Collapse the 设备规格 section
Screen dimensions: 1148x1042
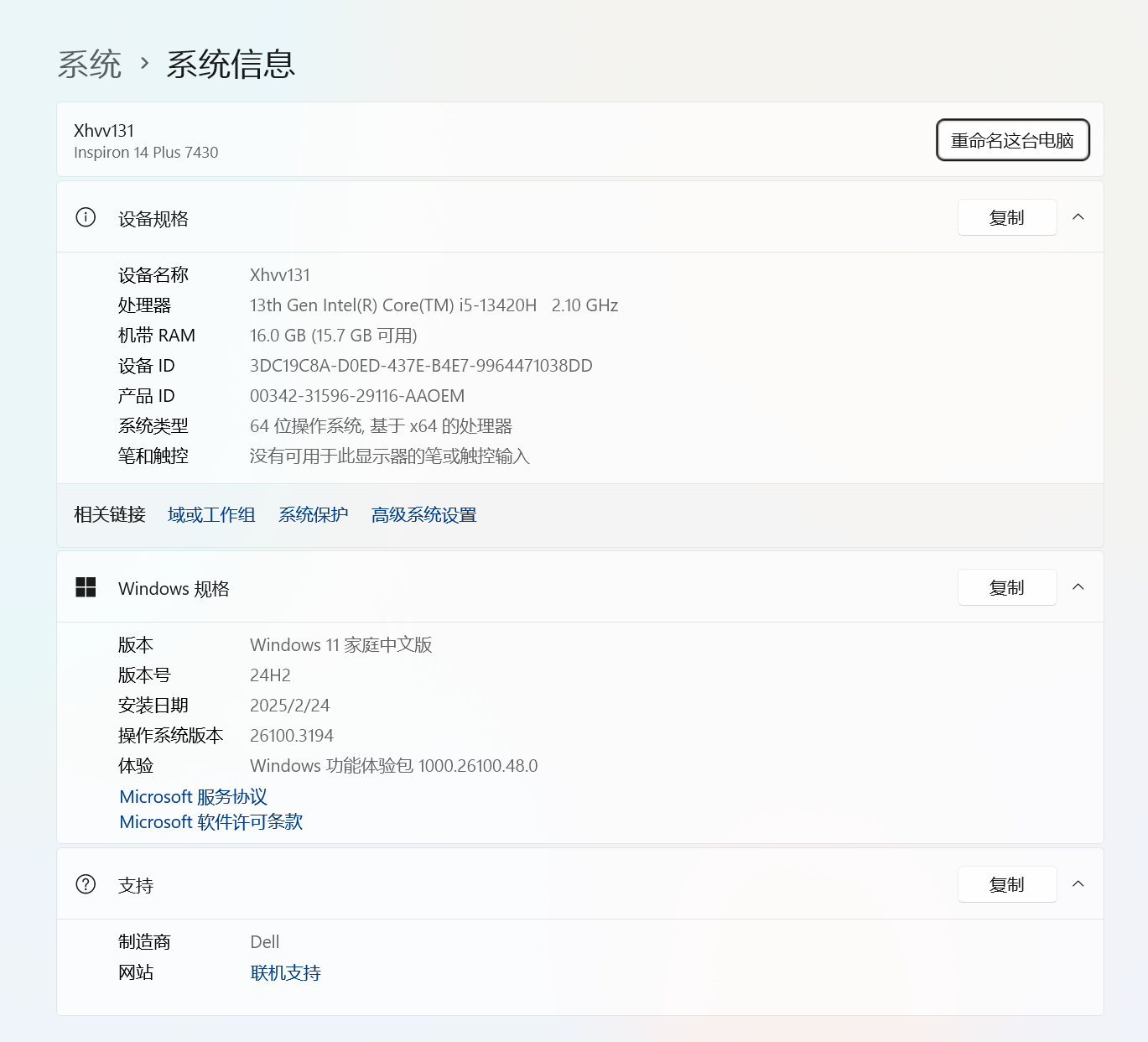[x=1078, y=217]
